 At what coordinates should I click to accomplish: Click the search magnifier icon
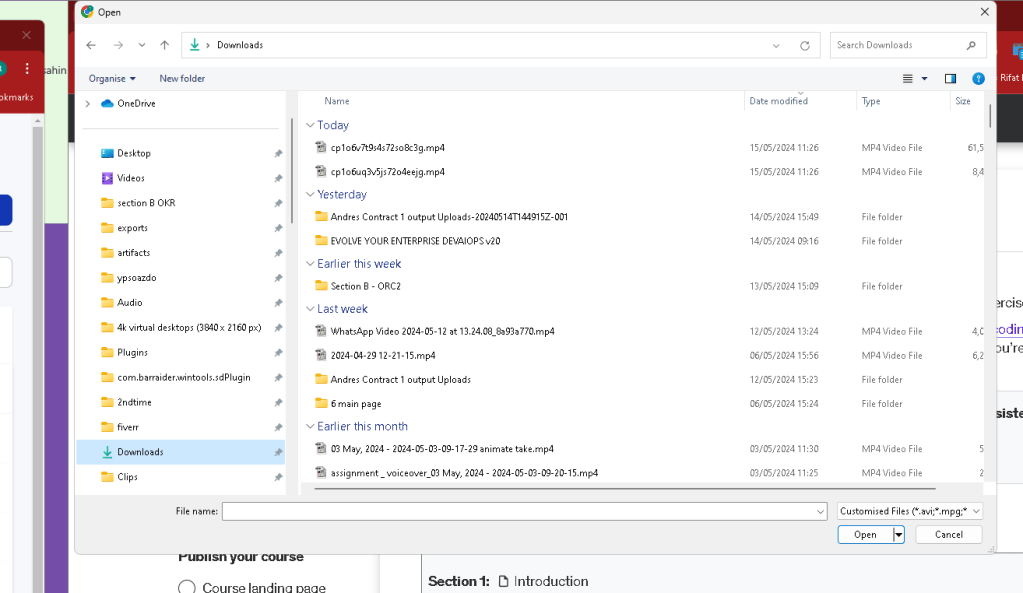[971, 45]
